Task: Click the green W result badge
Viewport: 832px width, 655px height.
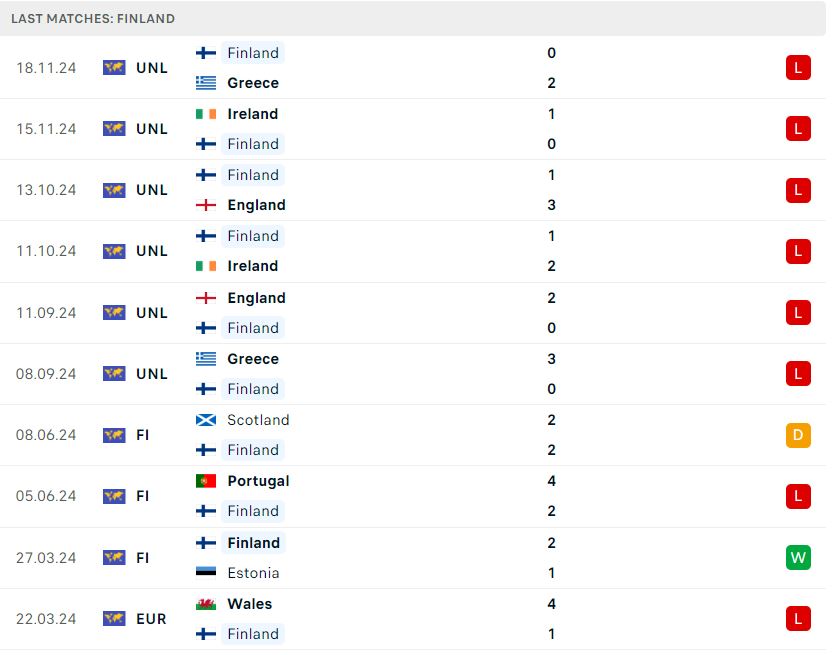Action: tap(798, 557)
